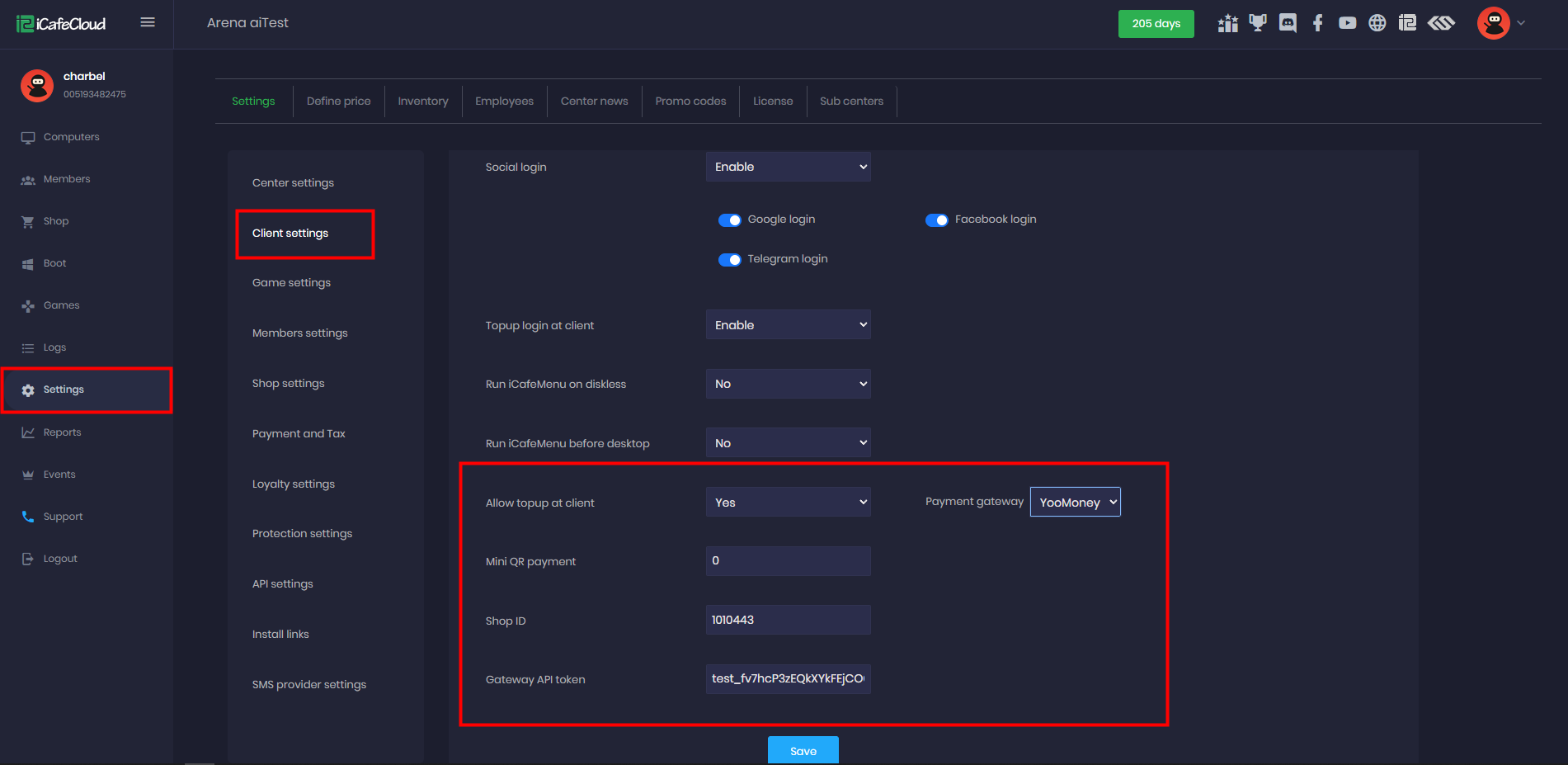1568x765 pixels.
Task: Switch to the Define price tab
Action: coord(338,102)
